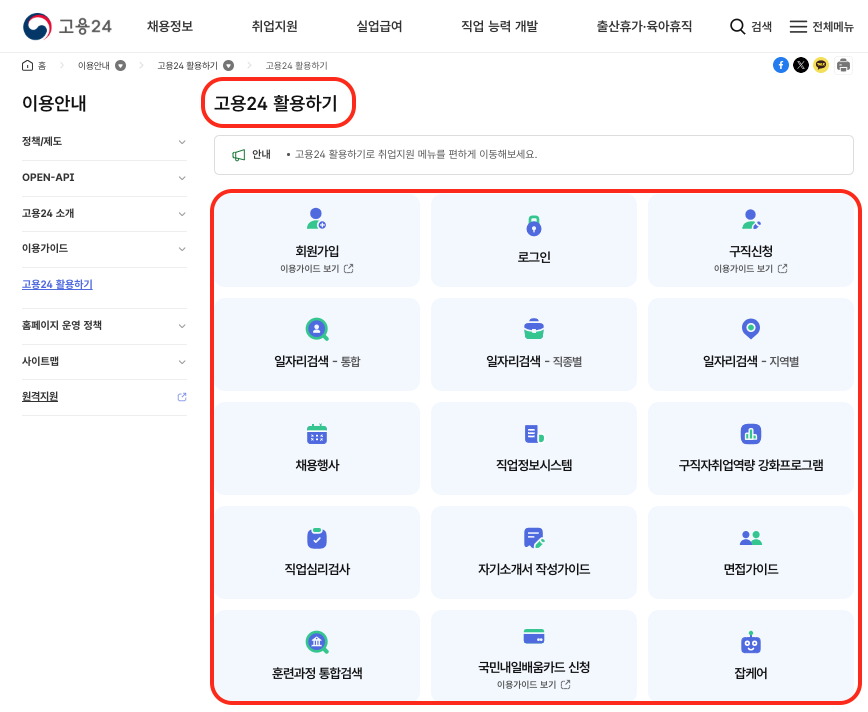The height and width of the screenshot is (712, 868).
Task: Open the 이용안내 breadcrumb dropdown arrow
Action: pyautogui.click(x=120, y=65)
